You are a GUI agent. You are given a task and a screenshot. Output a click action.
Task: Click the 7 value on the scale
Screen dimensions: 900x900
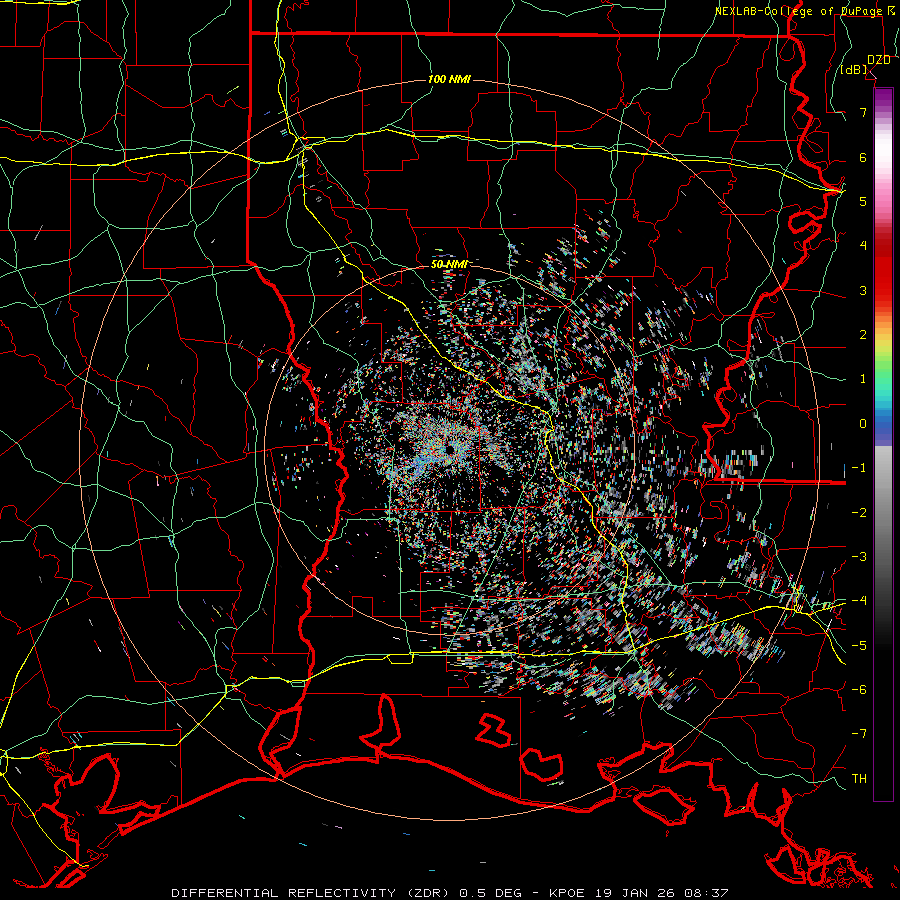tap(863, 112)
